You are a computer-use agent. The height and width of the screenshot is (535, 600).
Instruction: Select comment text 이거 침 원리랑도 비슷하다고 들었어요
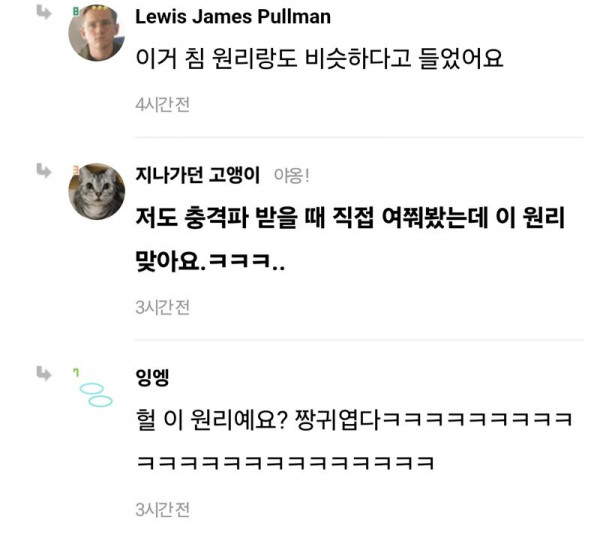coord(319,59)
